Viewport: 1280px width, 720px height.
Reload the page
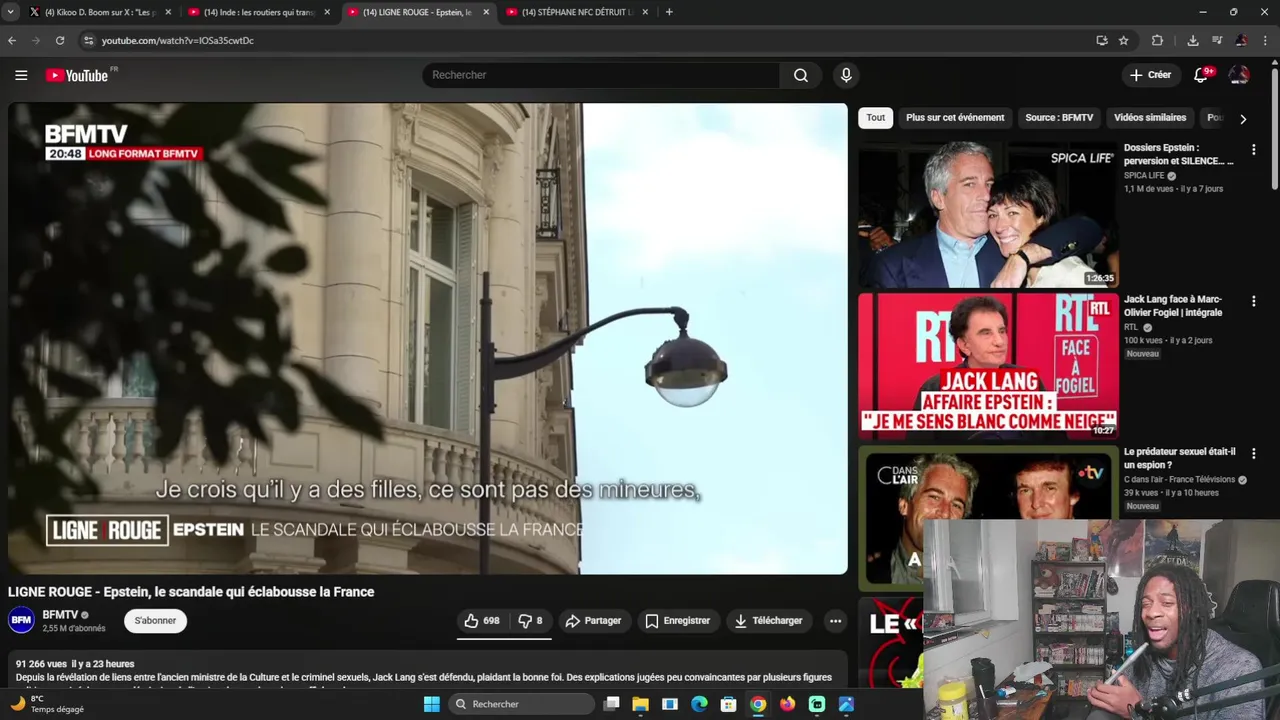[x=60, y=41]
